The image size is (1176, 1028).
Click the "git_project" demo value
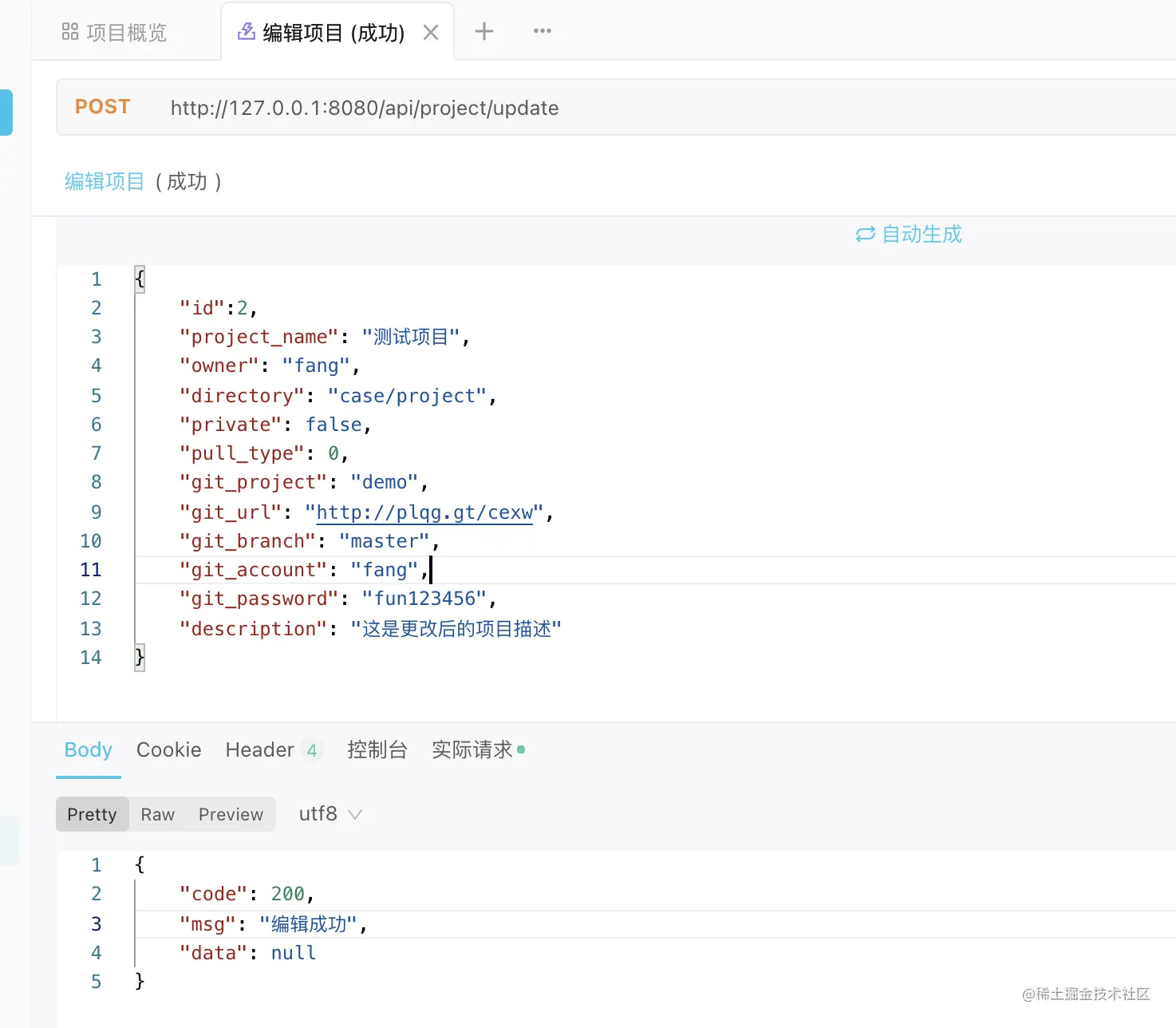385,482
